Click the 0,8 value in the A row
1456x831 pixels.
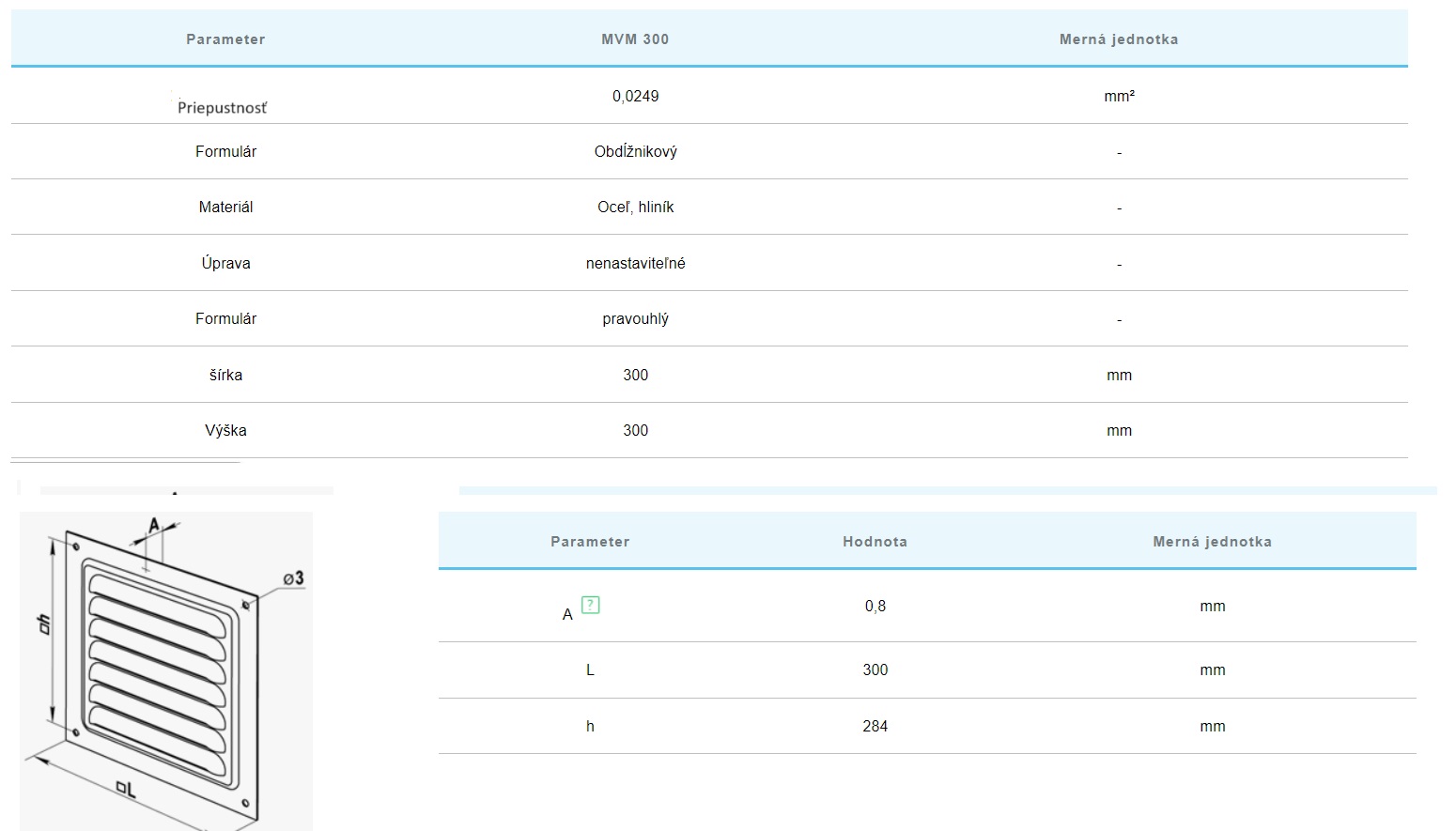pos(875,606)
